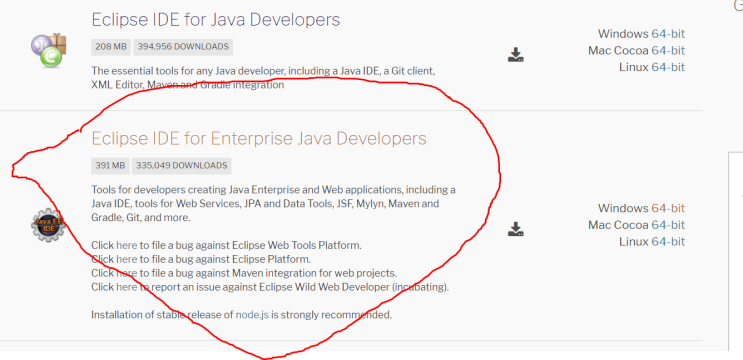Download Enterprise Java Windows 64-bit
The image size is (743, 360).
coord(668,208)
